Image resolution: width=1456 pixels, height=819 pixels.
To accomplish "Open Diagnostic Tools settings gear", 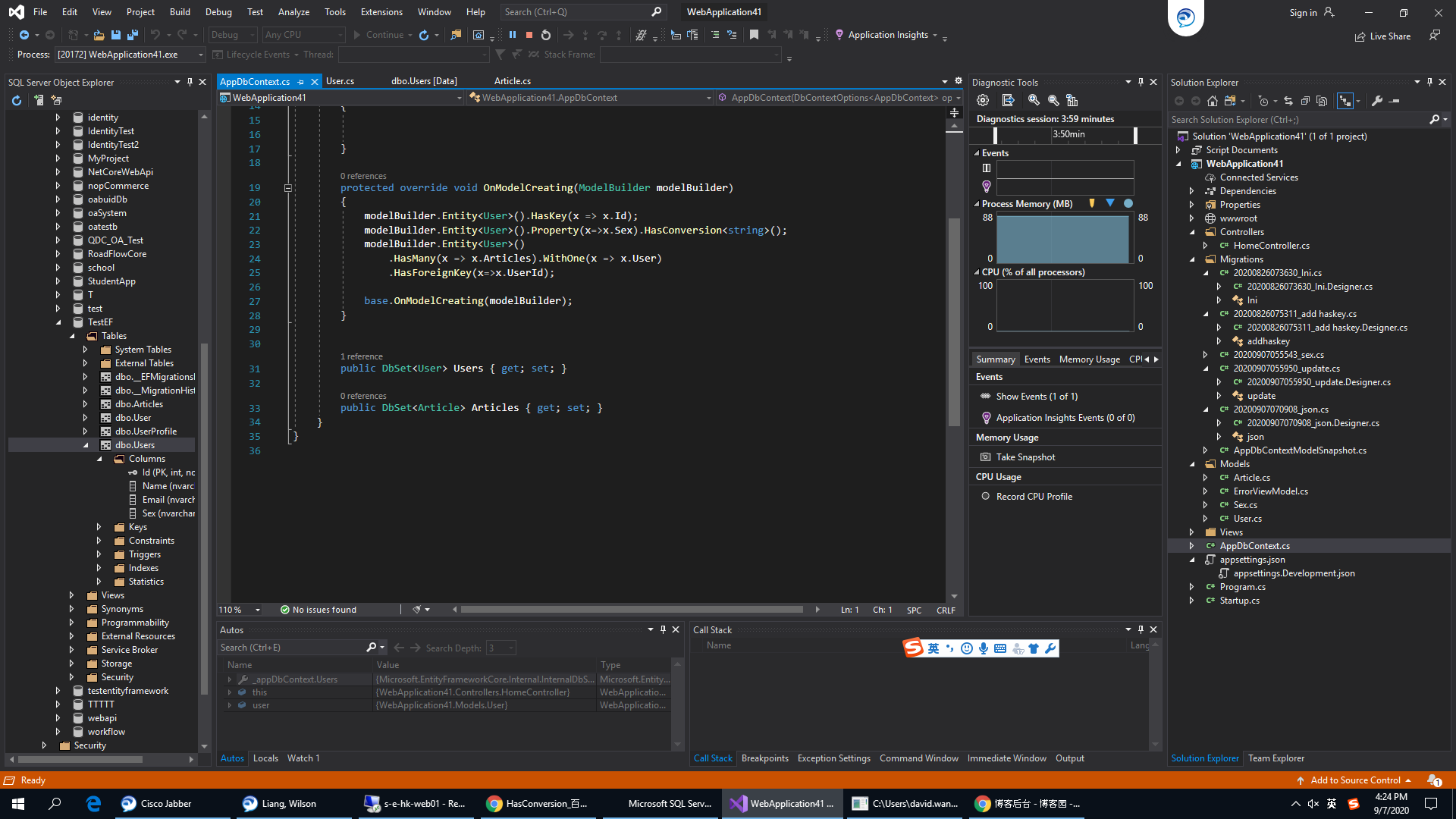I will (983, 100).
